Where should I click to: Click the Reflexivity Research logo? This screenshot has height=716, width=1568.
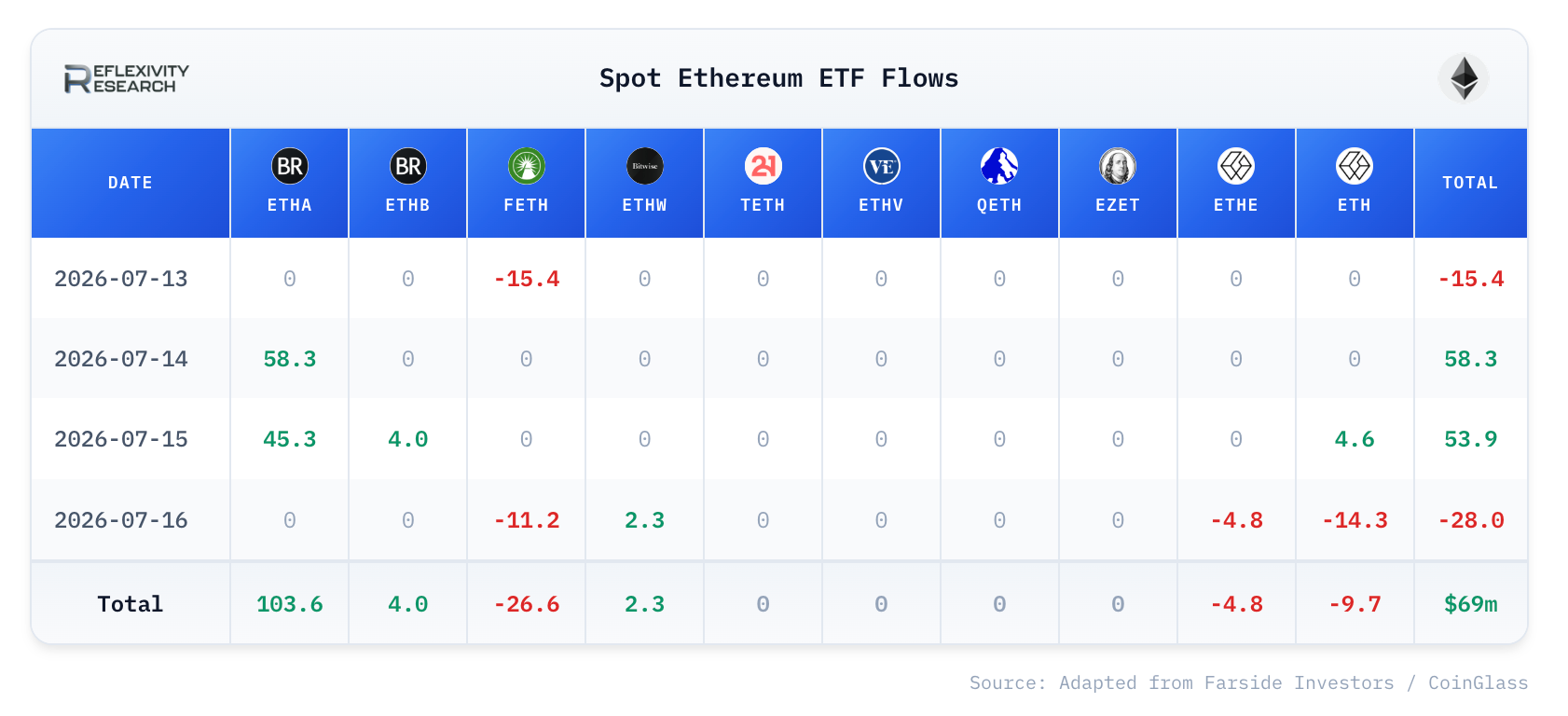126,78
